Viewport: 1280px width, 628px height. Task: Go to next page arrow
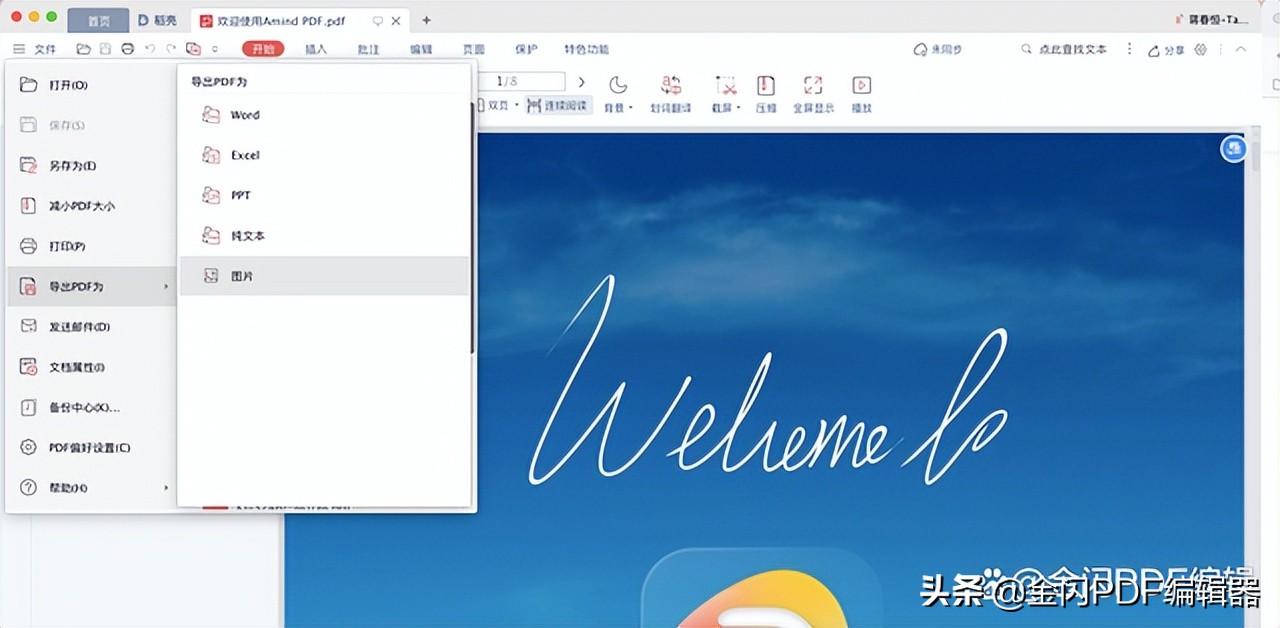click(x=582, y=82)
